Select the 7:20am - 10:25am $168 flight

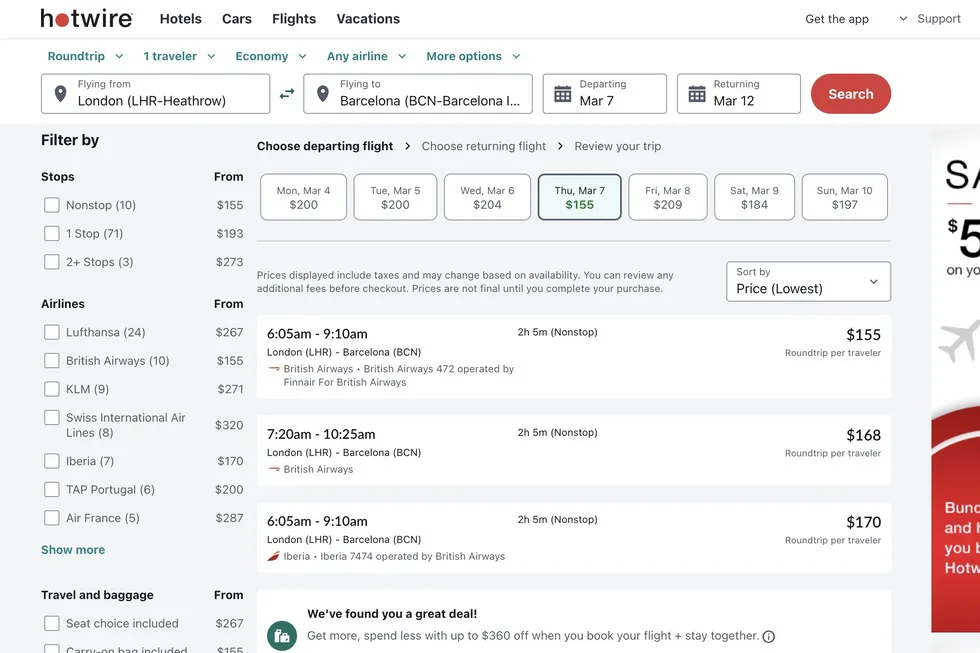[574, 451]
